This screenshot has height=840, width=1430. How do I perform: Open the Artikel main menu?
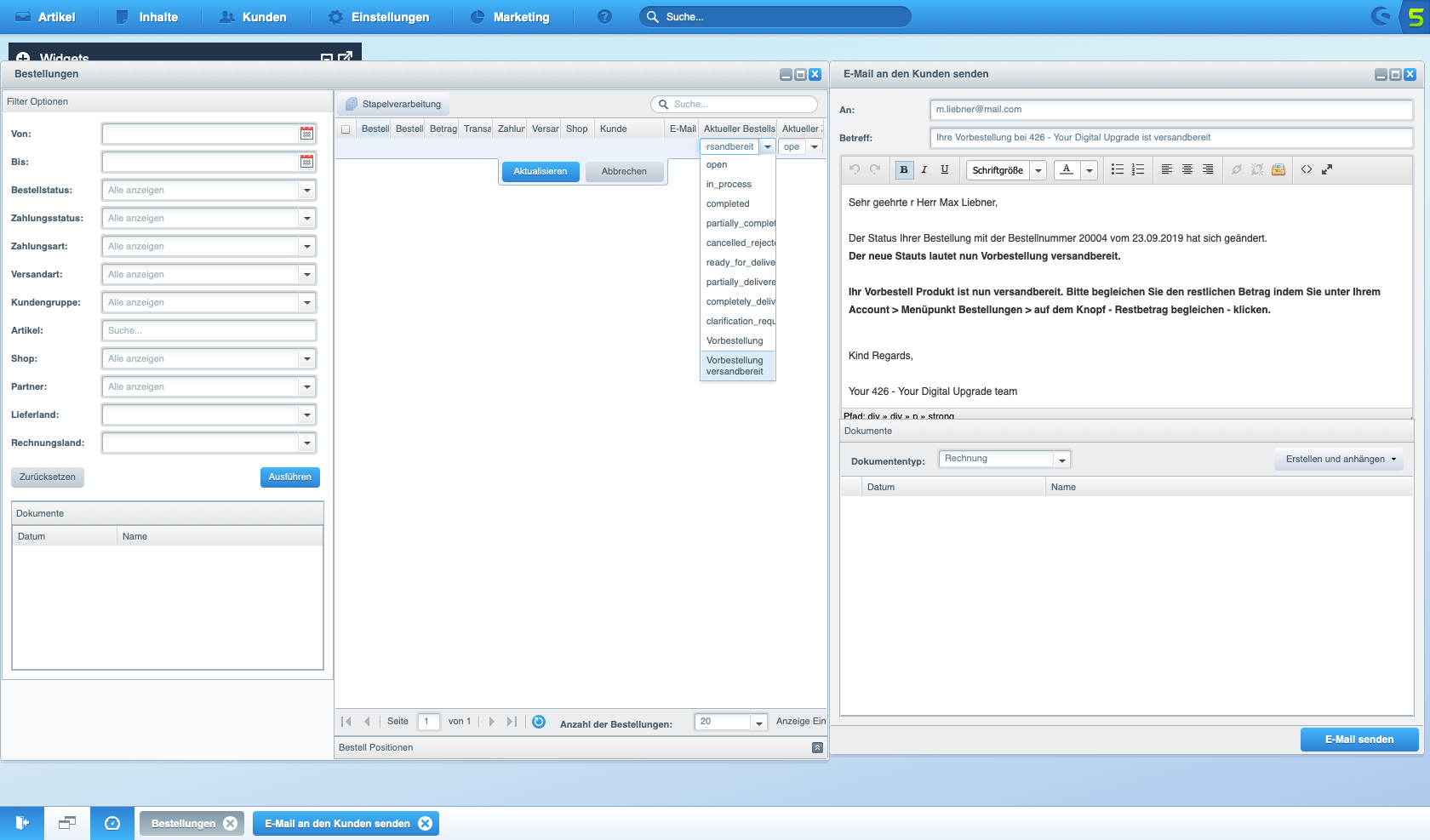tap(45, 17)
